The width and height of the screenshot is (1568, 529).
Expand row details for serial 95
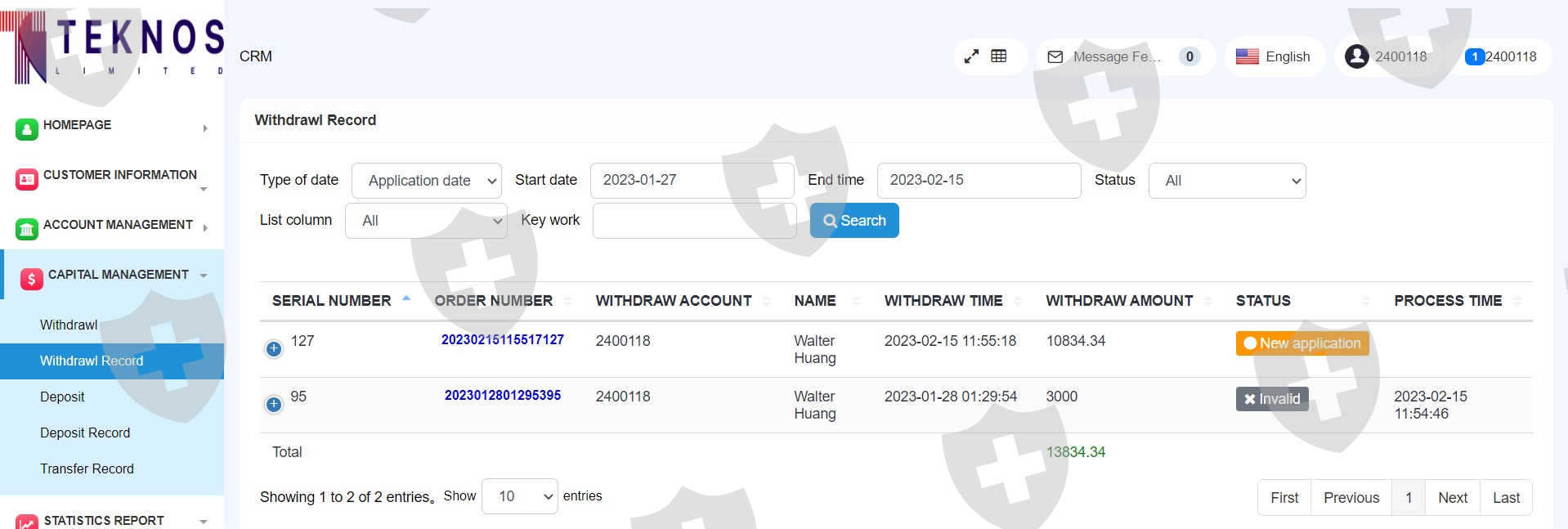(274, 405)
